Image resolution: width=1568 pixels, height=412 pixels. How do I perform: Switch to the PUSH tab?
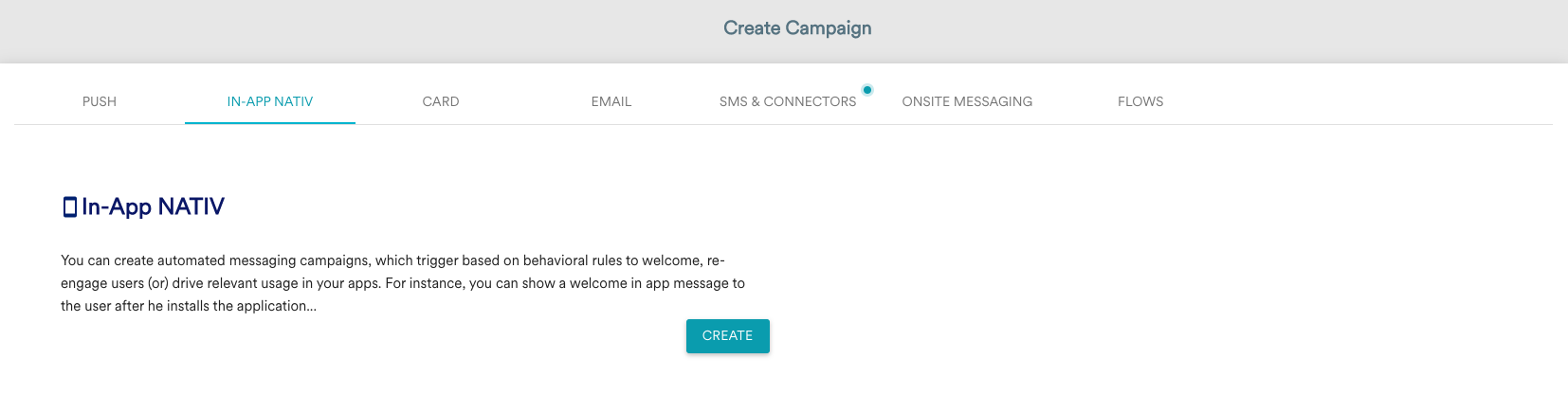pos(100,101)
